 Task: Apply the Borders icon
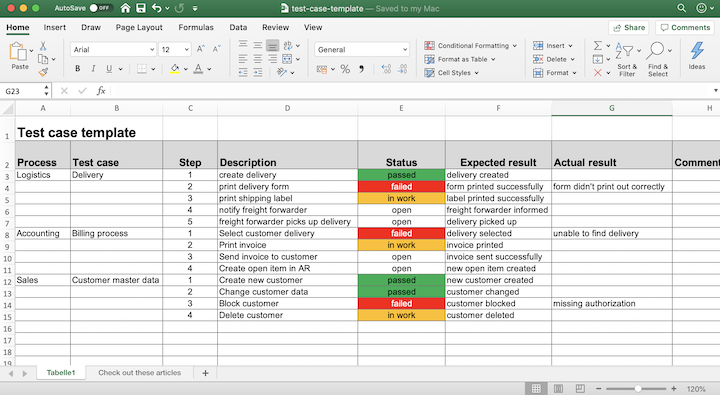pos(142,69)
